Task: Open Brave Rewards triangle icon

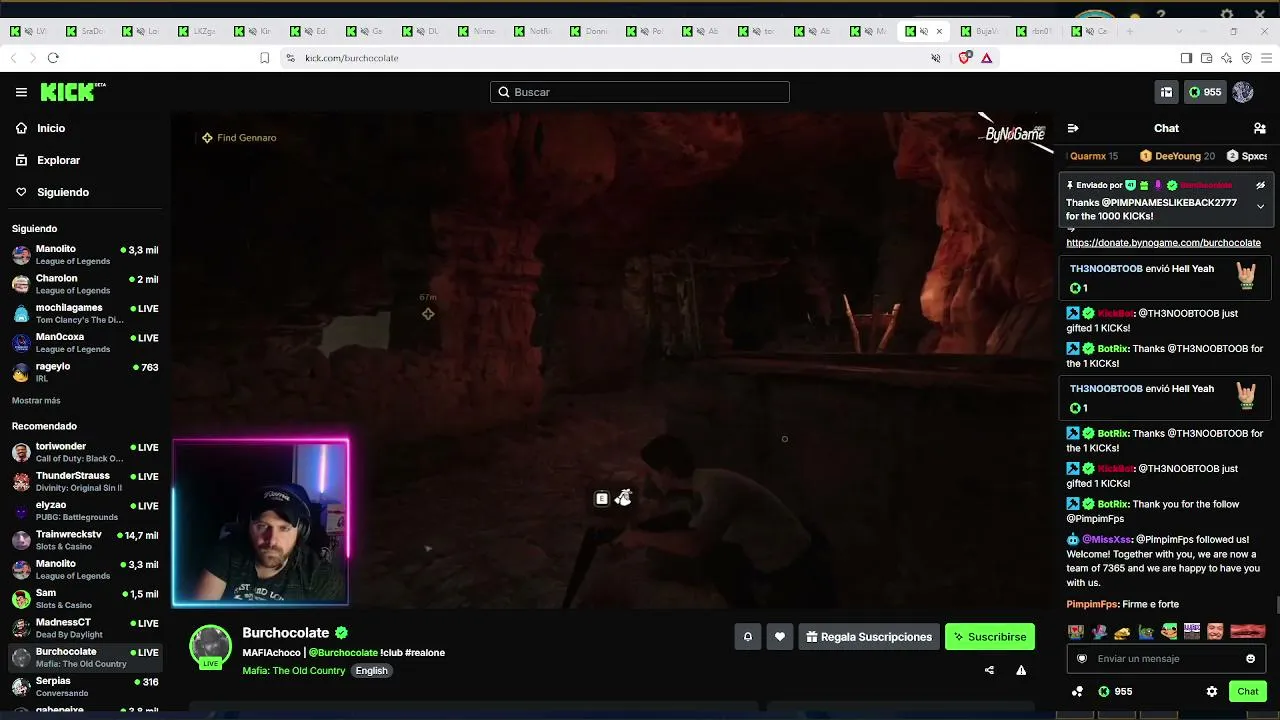Action: [986, 58]
